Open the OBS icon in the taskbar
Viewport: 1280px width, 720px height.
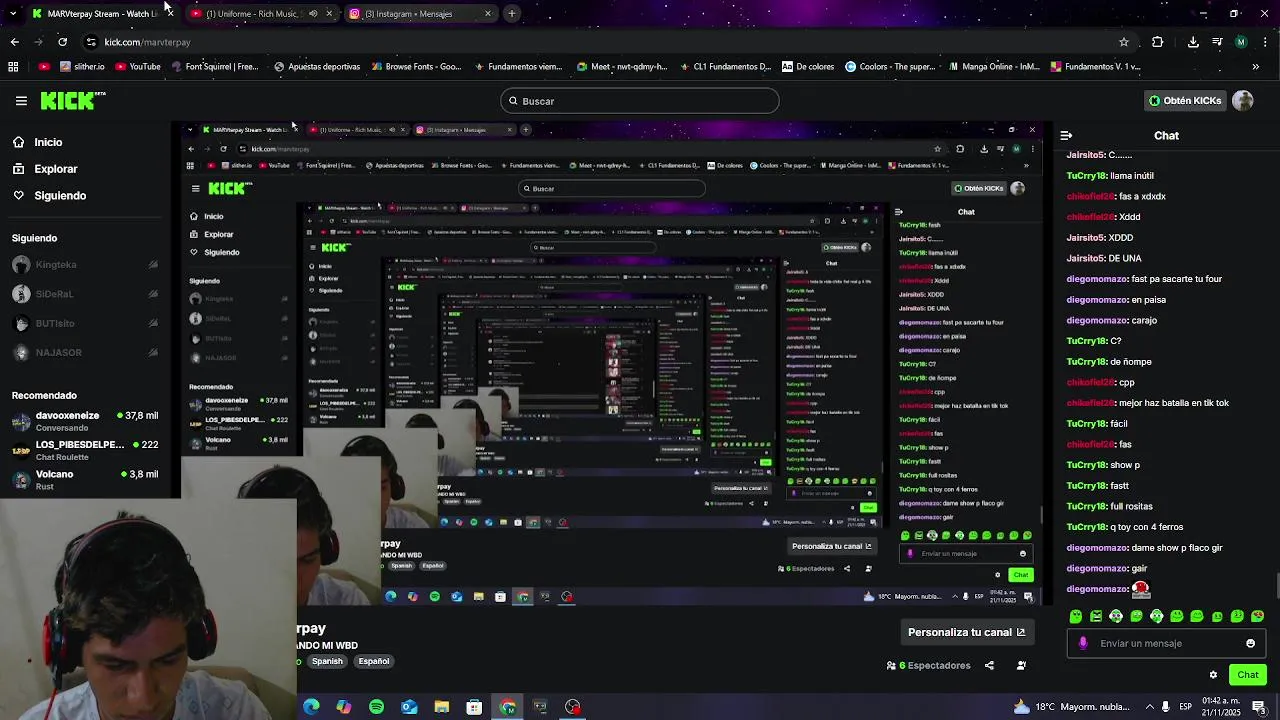point(572,707)
